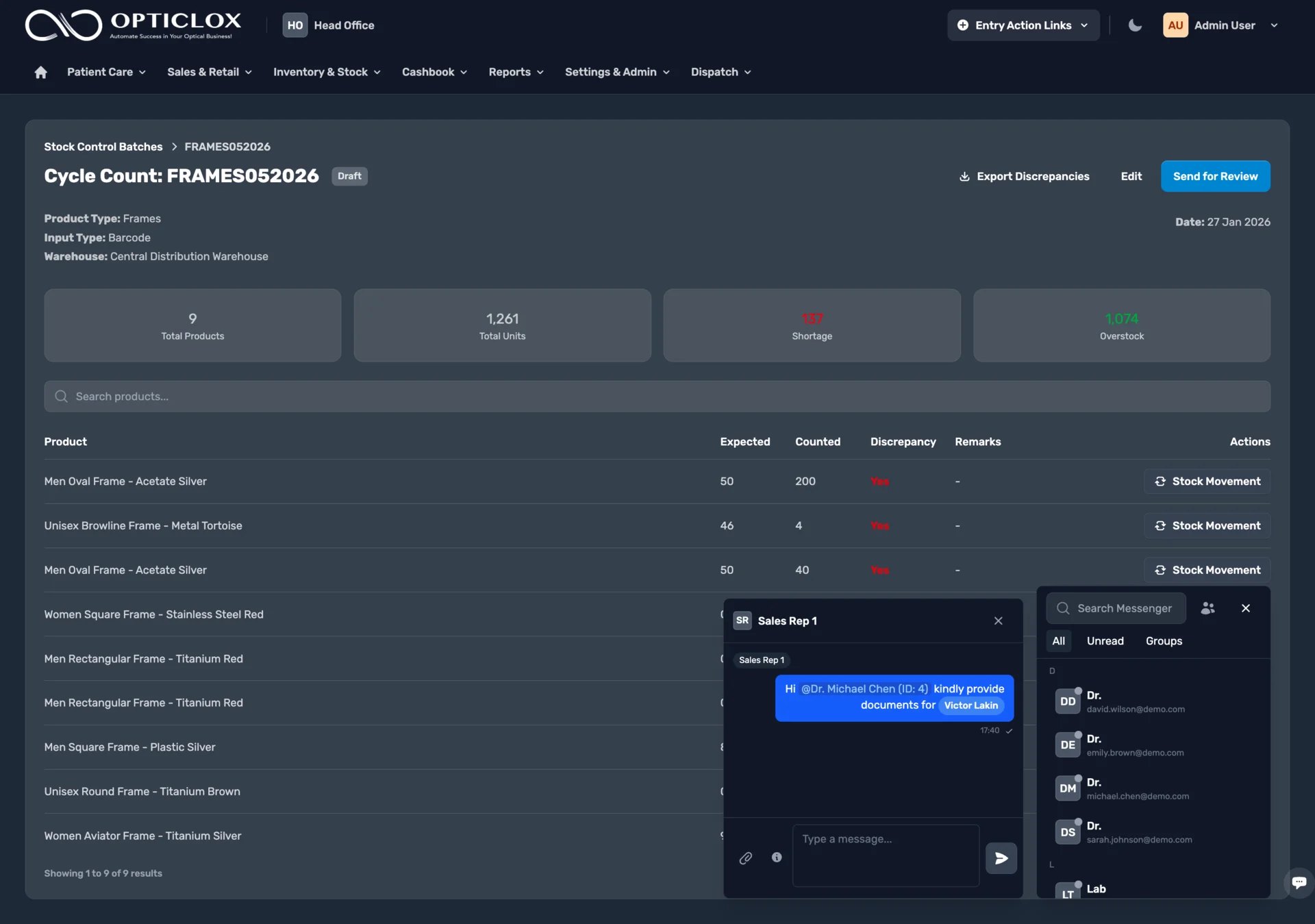The image size is (1315, 924).
Task: Click the Send for Review button
Action: point(1215,176)
